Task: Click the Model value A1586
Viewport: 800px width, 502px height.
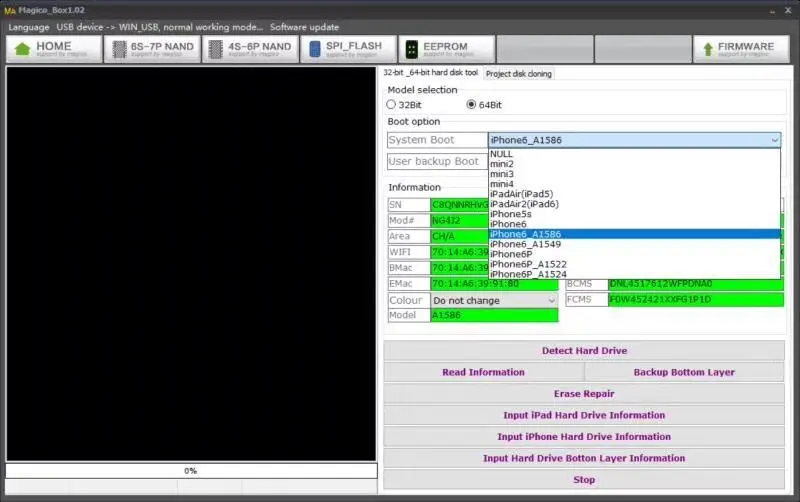Action: tap(494, 315)
